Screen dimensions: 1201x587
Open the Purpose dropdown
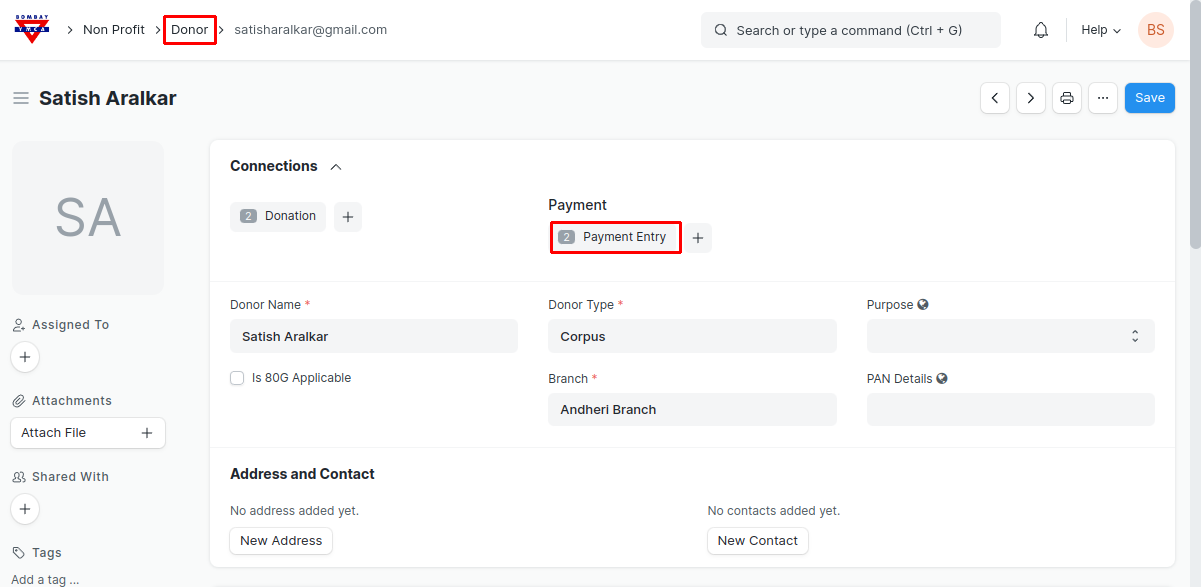[x=1010, y=336]
